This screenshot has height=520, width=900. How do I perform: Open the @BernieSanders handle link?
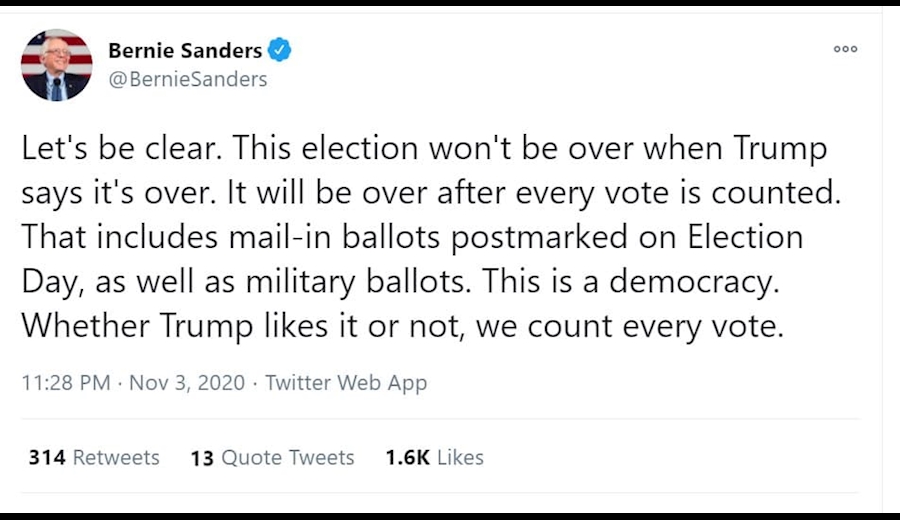point(187,79)
